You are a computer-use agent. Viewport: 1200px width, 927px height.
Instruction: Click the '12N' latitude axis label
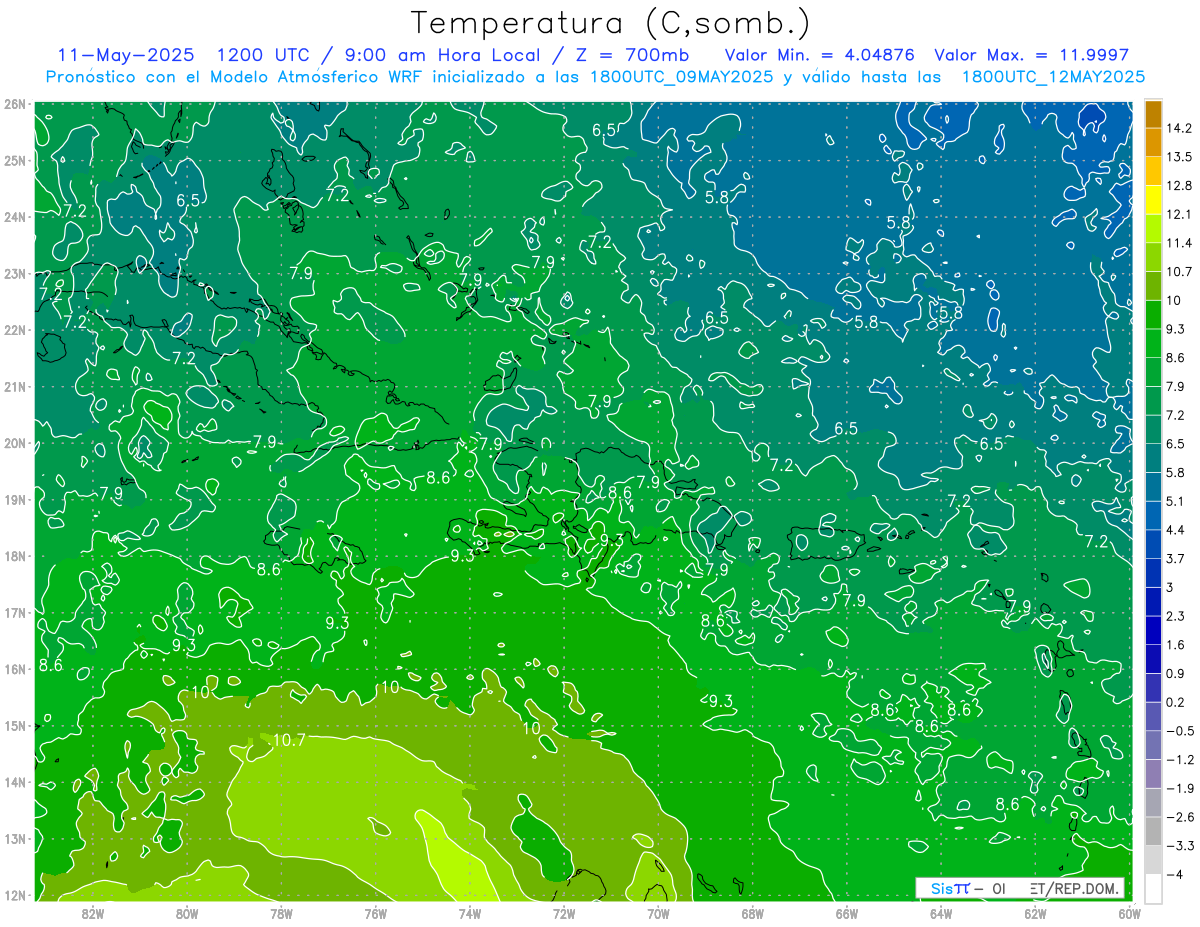(x=13, y=895)
